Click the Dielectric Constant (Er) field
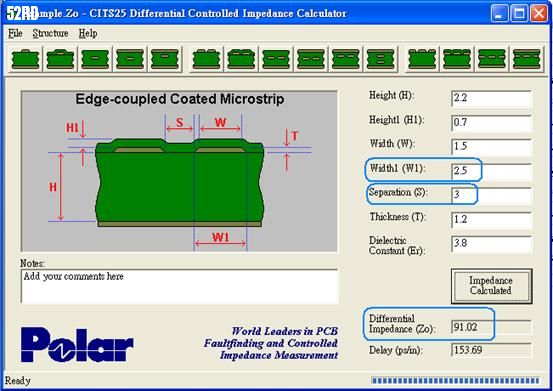The height and width of the screenshot is (391, 553). click(x=491, y=244)
